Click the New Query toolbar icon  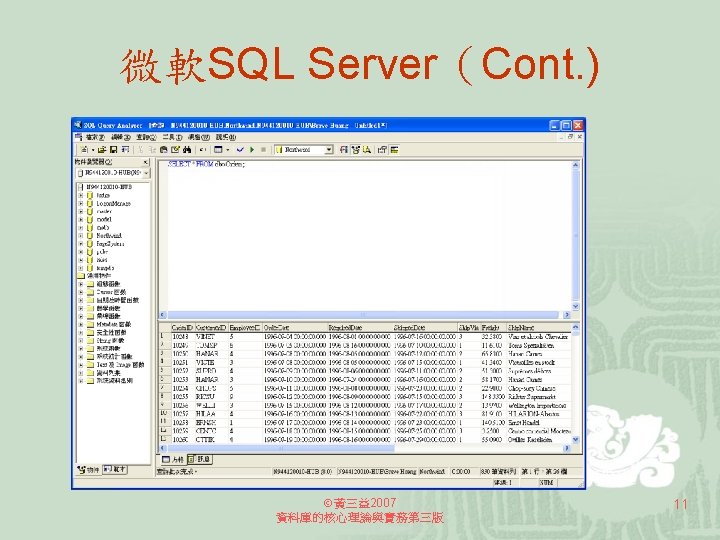pos(84,150)
